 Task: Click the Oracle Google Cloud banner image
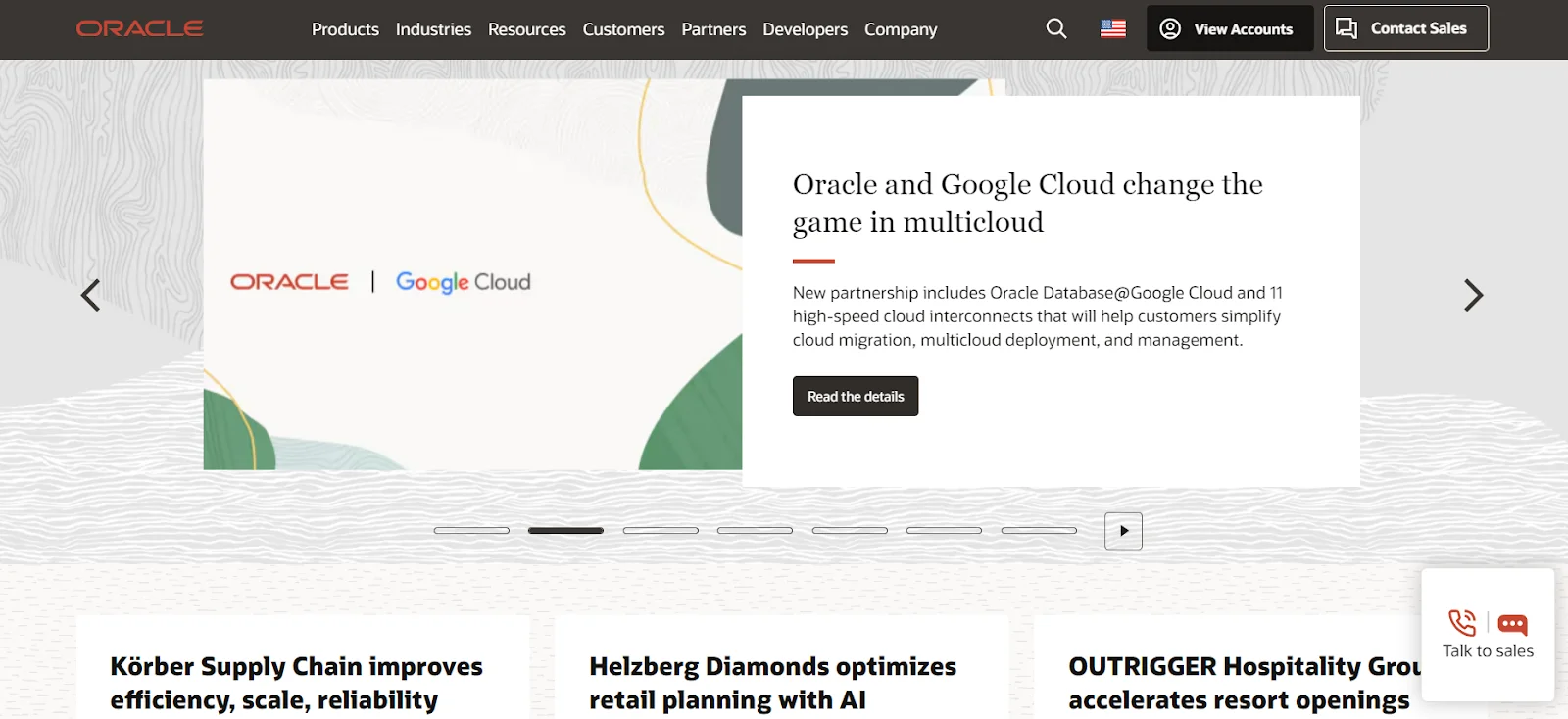[x=472, y=274]
